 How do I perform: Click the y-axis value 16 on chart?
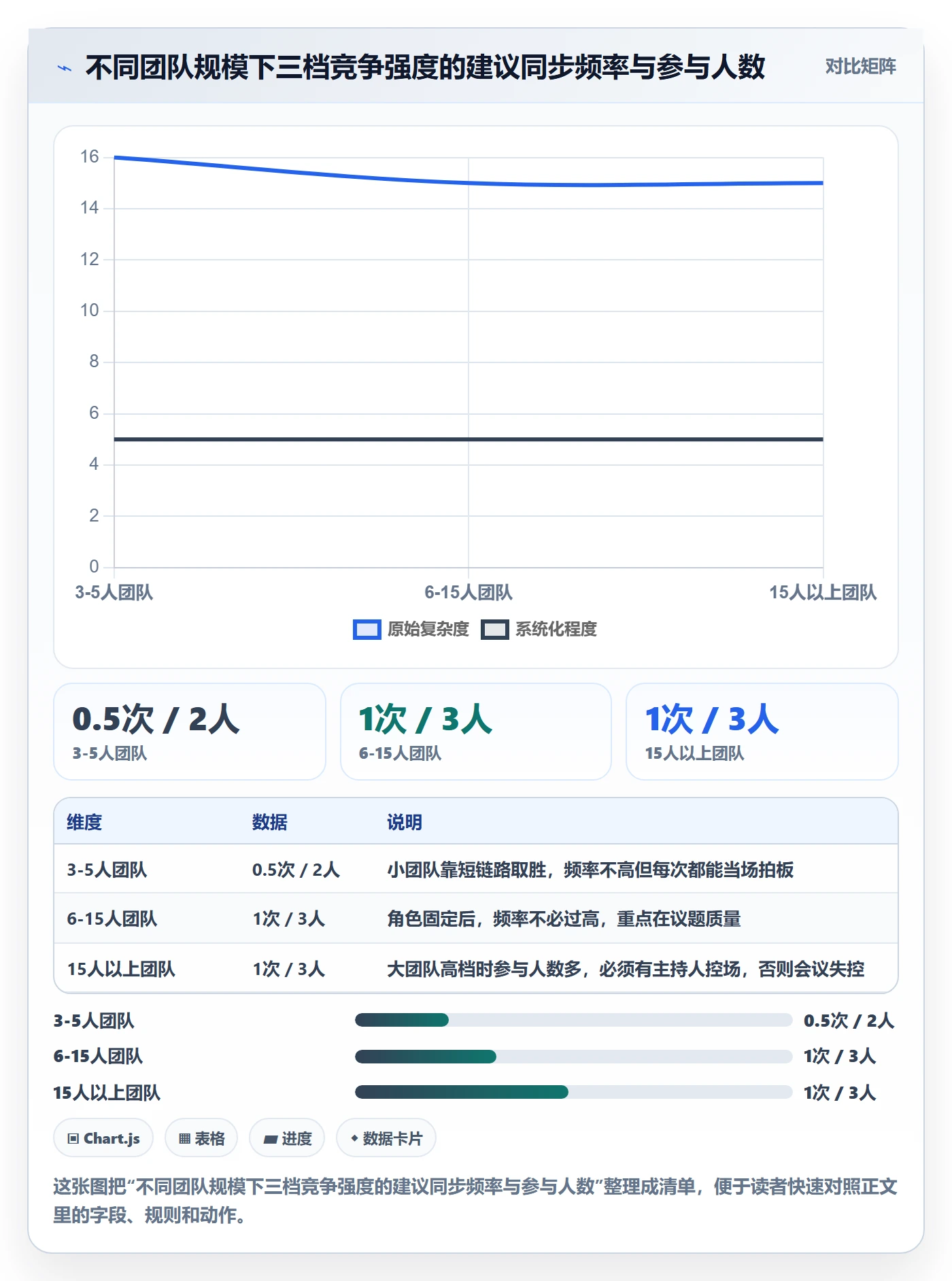89,157
